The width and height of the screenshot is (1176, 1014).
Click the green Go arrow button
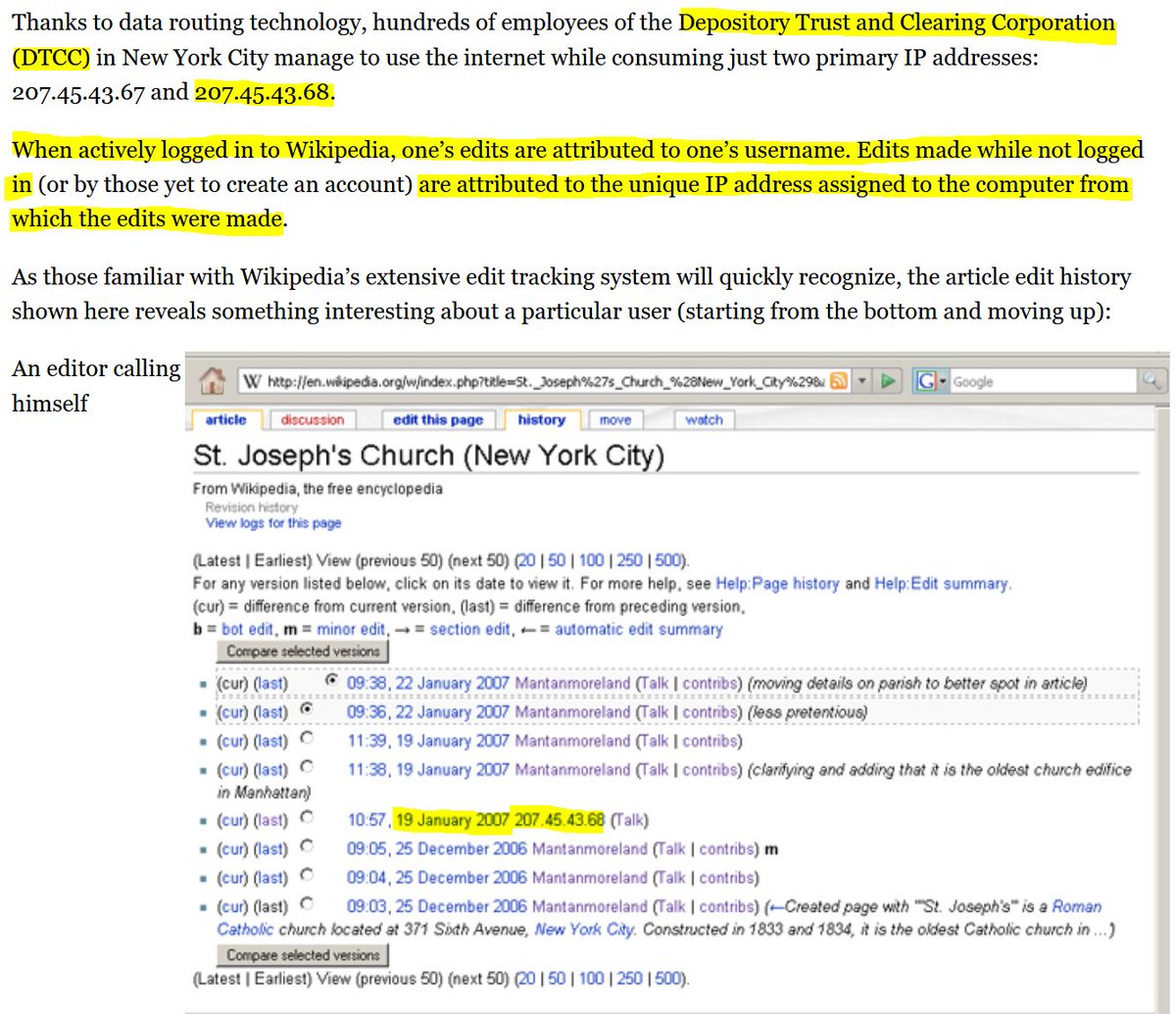888,381
